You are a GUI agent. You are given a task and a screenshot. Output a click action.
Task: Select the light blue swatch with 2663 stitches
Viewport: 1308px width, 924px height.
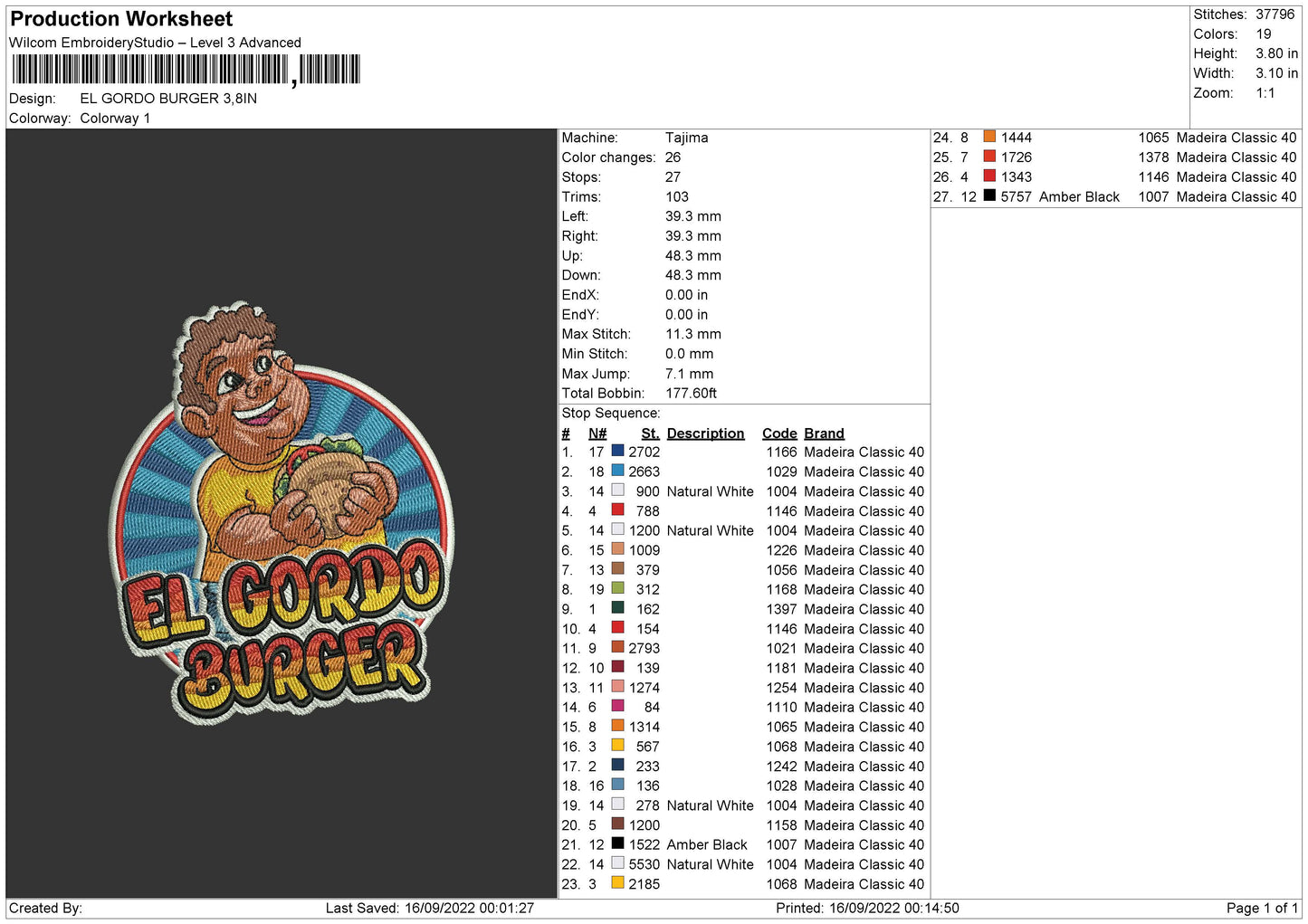coord(617,471)
